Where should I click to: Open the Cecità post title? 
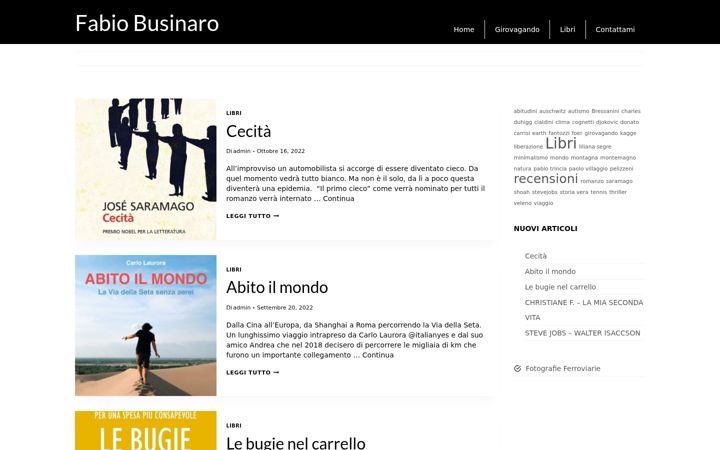(248, 131)
